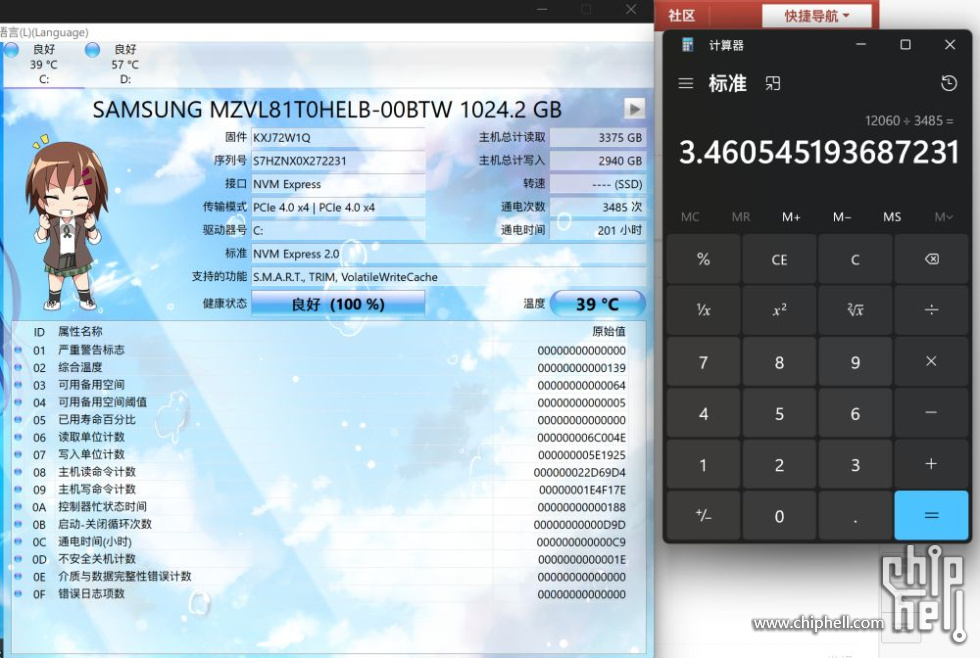This screenshot has width=980, height=658.
Task: Select the C: drive tab showing 39 °C
Action: point(42,64)
